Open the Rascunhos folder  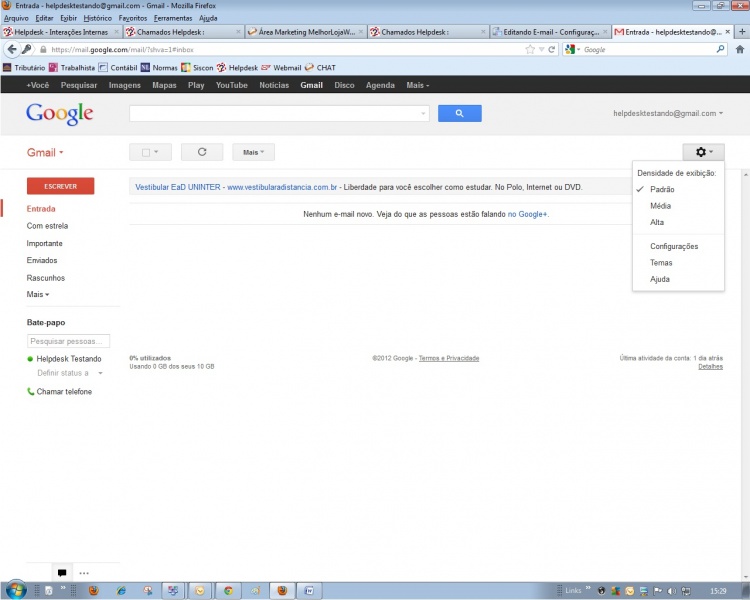point(46,278)
